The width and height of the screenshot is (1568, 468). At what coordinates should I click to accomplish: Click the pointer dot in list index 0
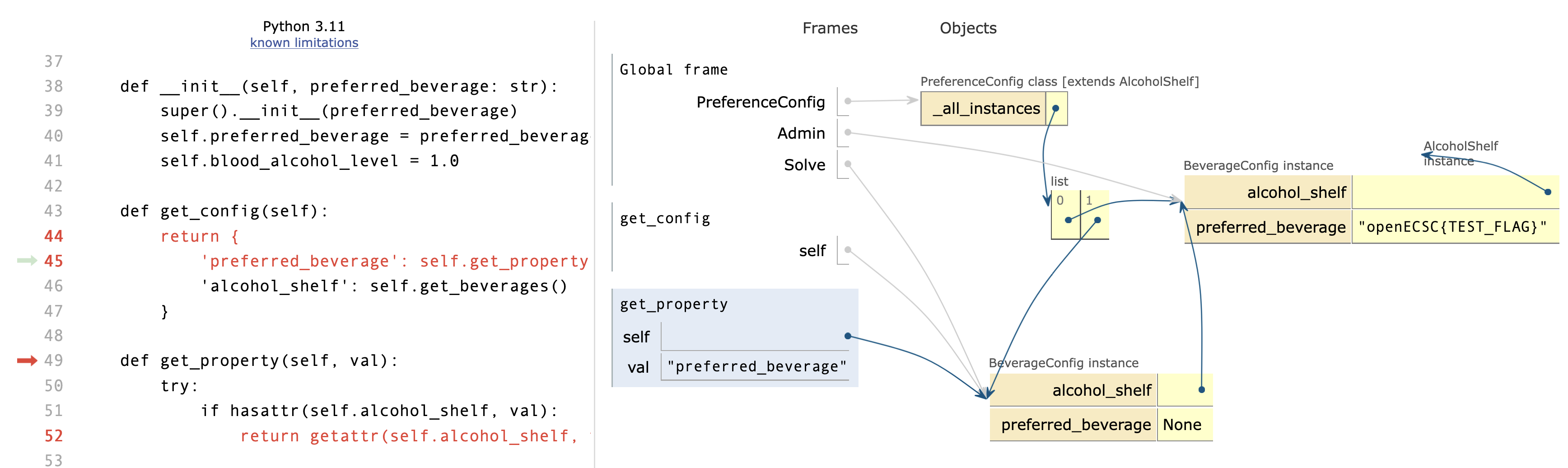coord(1068,220)
